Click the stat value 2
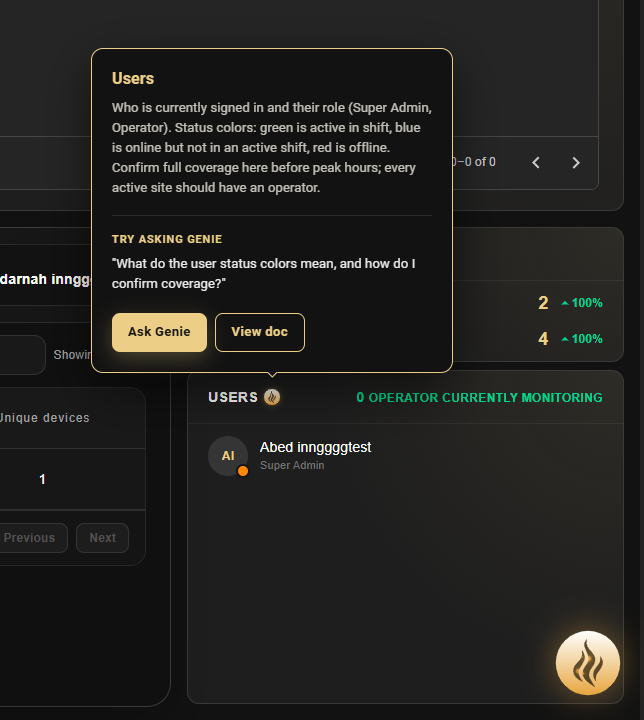Screen dimensions: 644x720 (543, 303)
